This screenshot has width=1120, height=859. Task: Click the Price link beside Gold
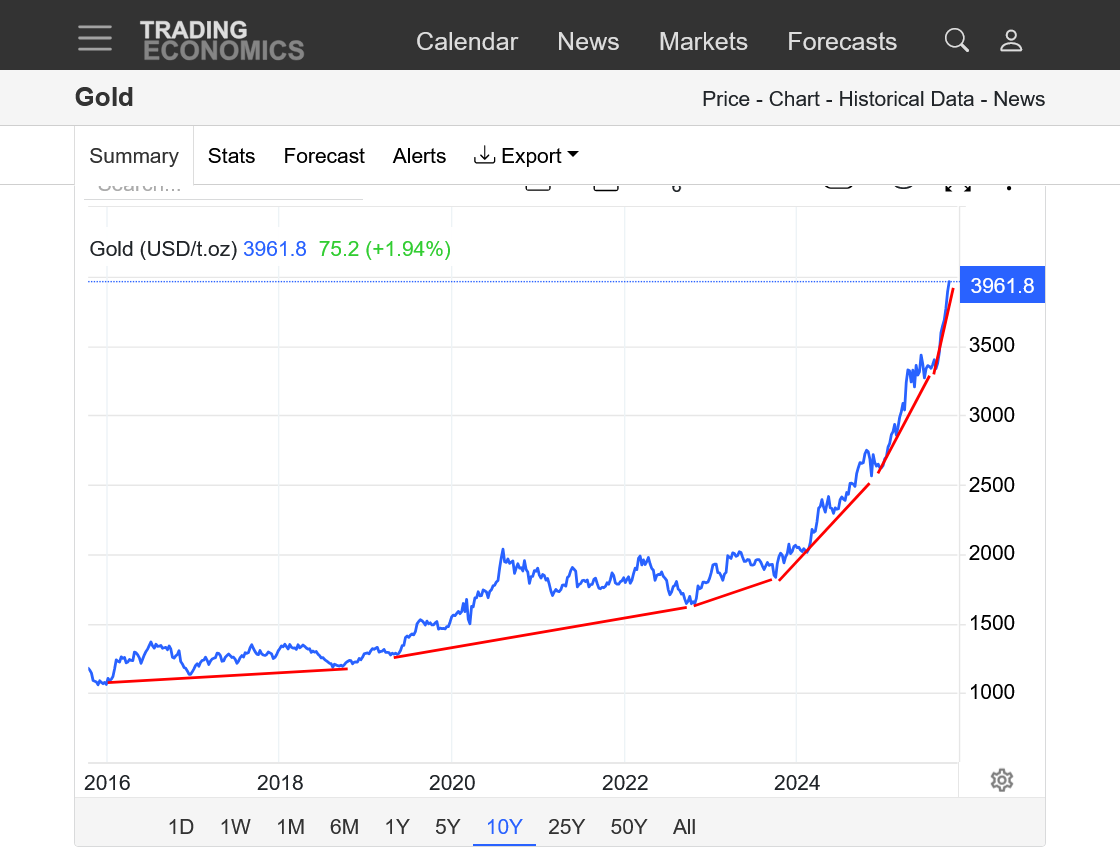pos(725,99)
